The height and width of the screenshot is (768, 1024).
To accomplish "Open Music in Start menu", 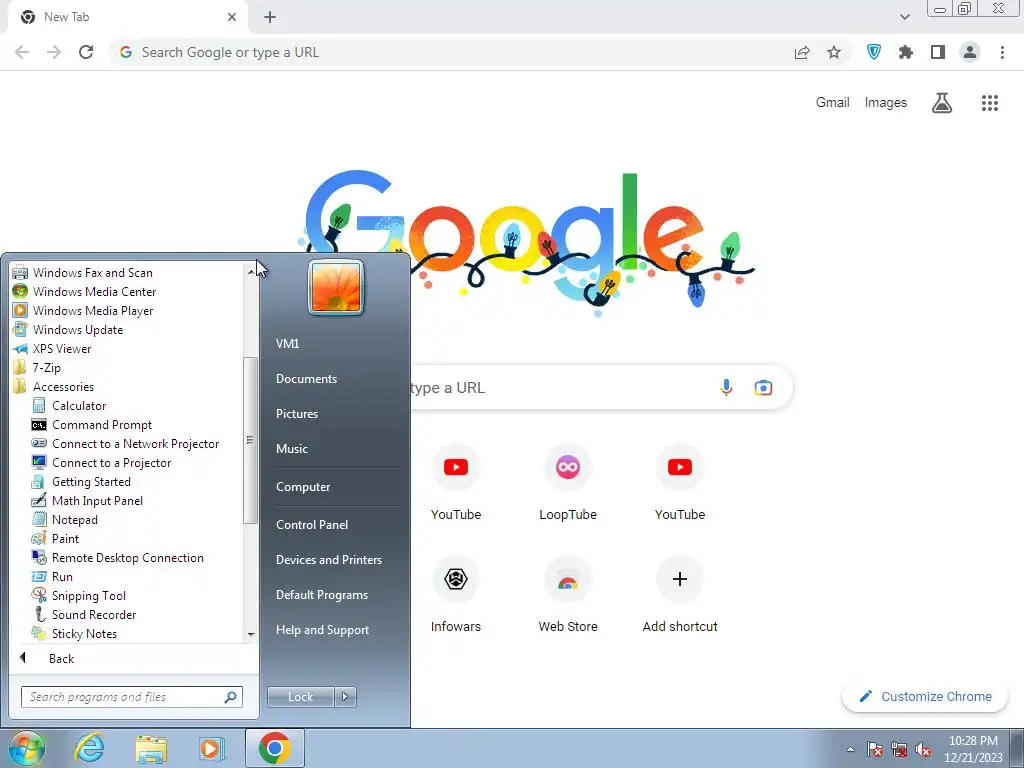I will point(292,449).
